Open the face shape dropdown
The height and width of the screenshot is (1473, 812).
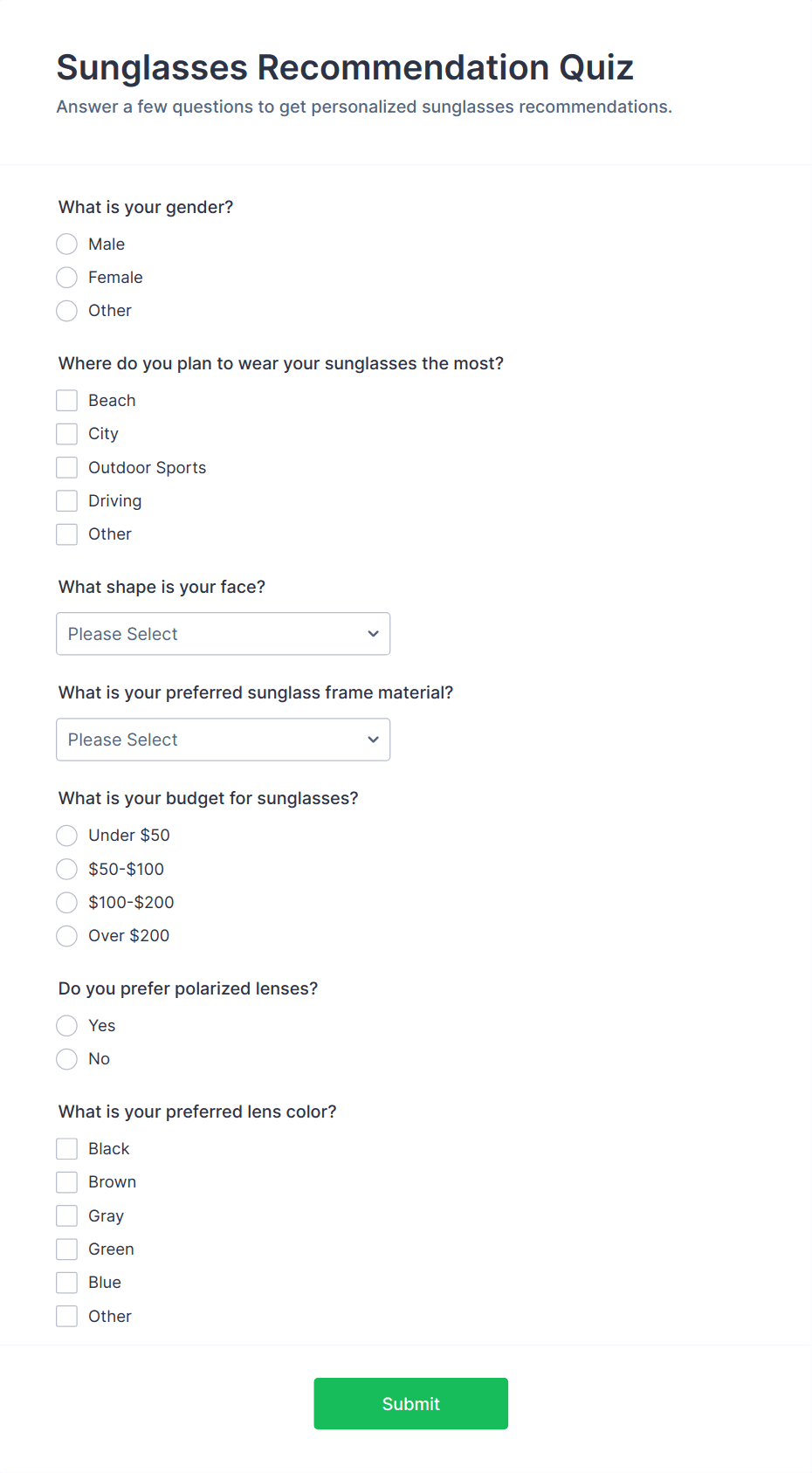click(223, 634)
